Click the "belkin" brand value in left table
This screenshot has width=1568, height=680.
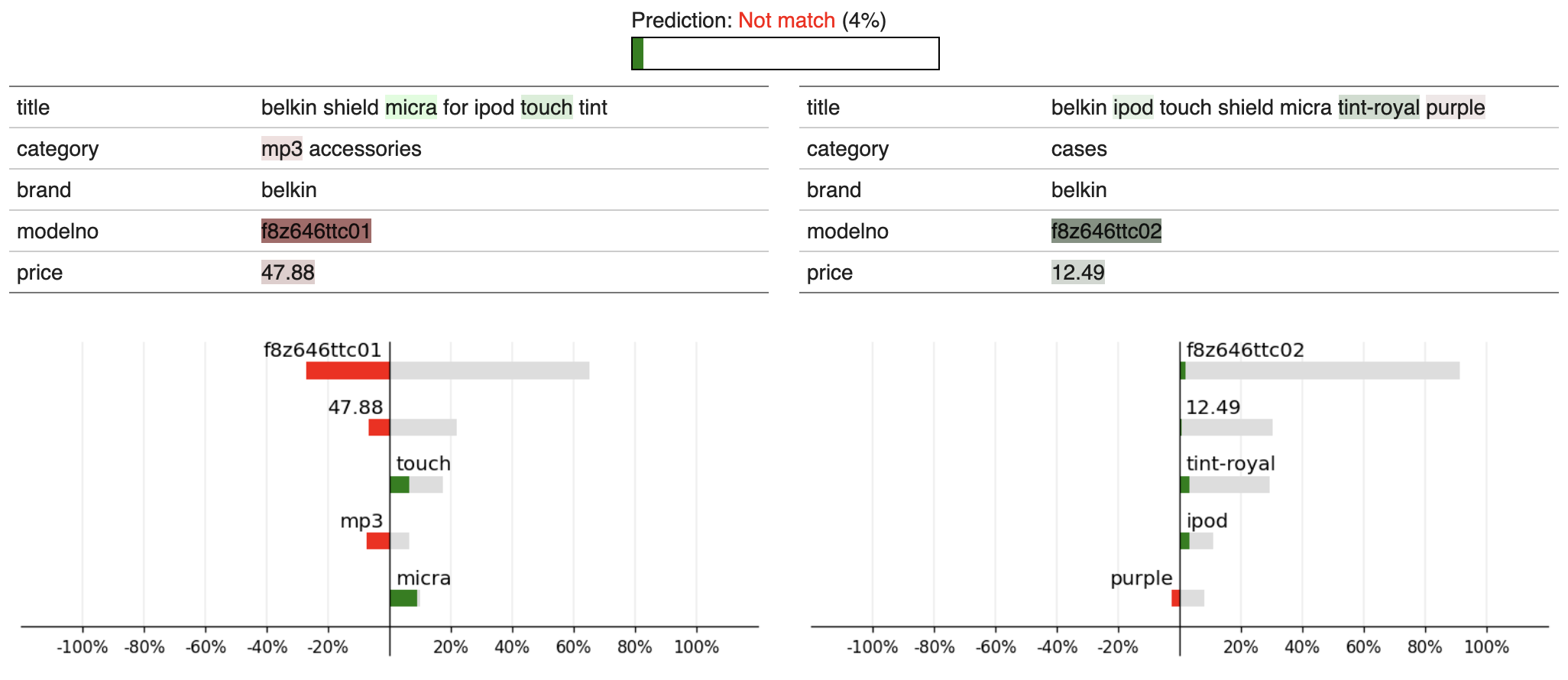(x=289, y=189)
